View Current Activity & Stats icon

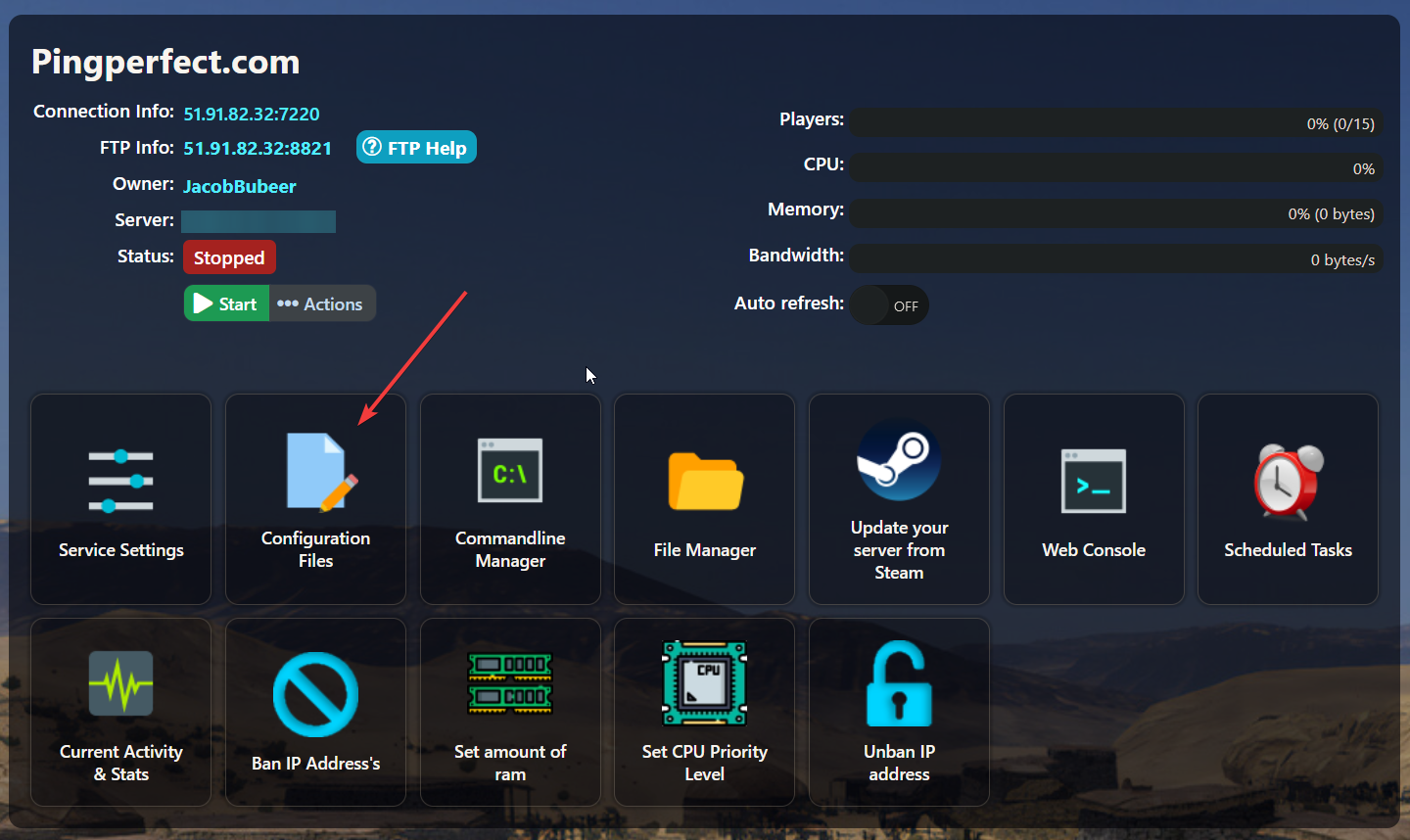pos(120,683)
